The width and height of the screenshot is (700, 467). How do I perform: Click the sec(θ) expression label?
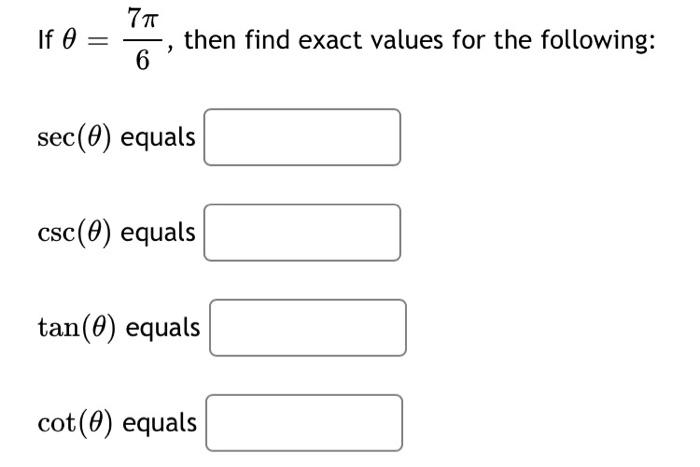(74, 138)
